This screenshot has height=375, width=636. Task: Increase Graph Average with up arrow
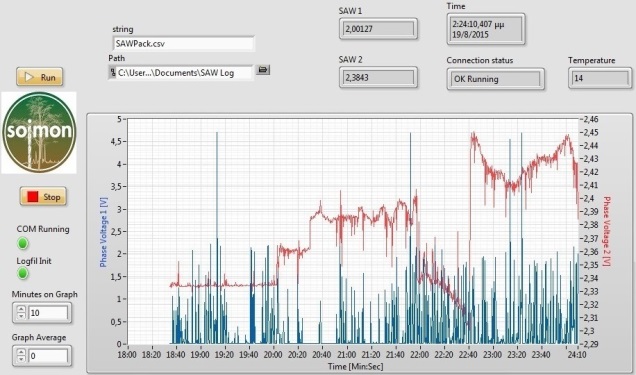[21, 353]
